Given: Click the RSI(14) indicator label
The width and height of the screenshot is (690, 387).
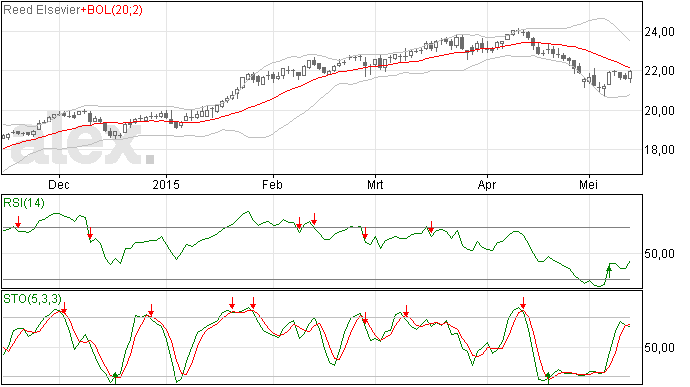Looking at the screenshot, I should pyautogui.click(x=24, y=203).
